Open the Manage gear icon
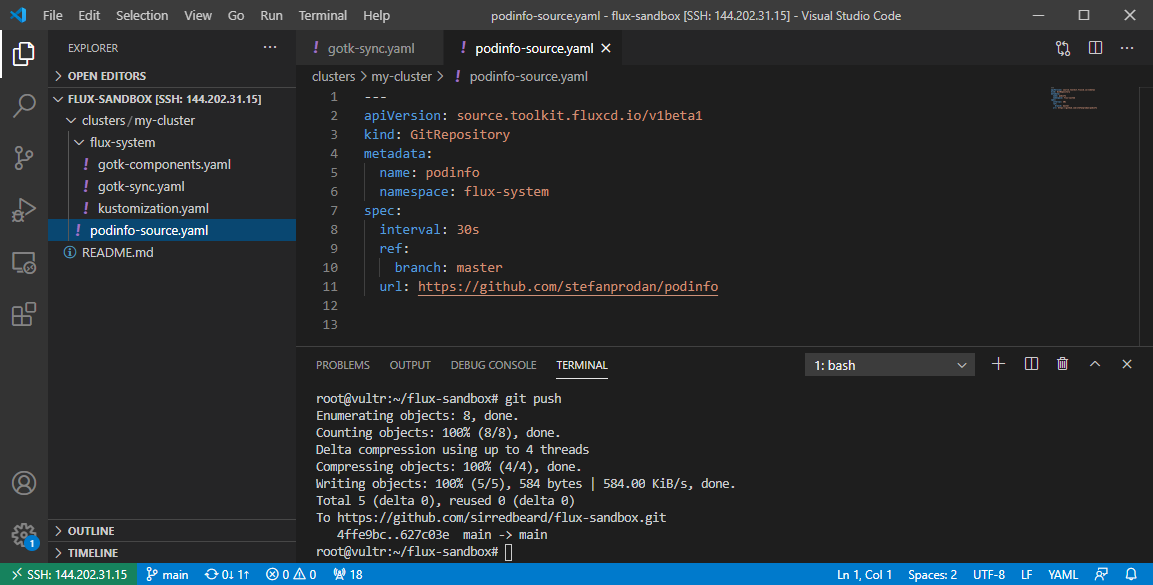Viewport: 1153px width, 585px height. click(24, 535)
